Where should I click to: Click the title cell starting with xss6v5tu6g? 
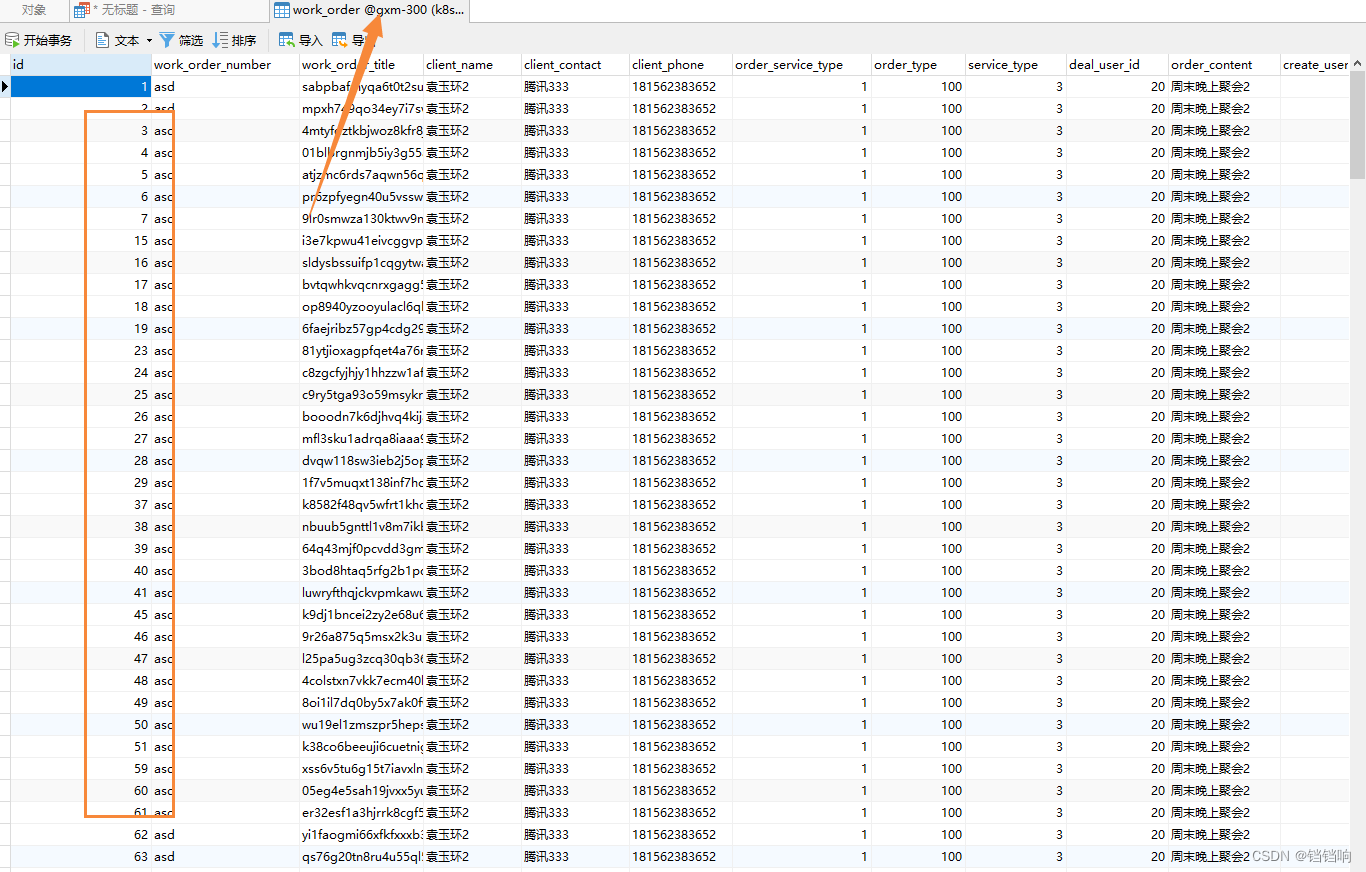[361, 768]
